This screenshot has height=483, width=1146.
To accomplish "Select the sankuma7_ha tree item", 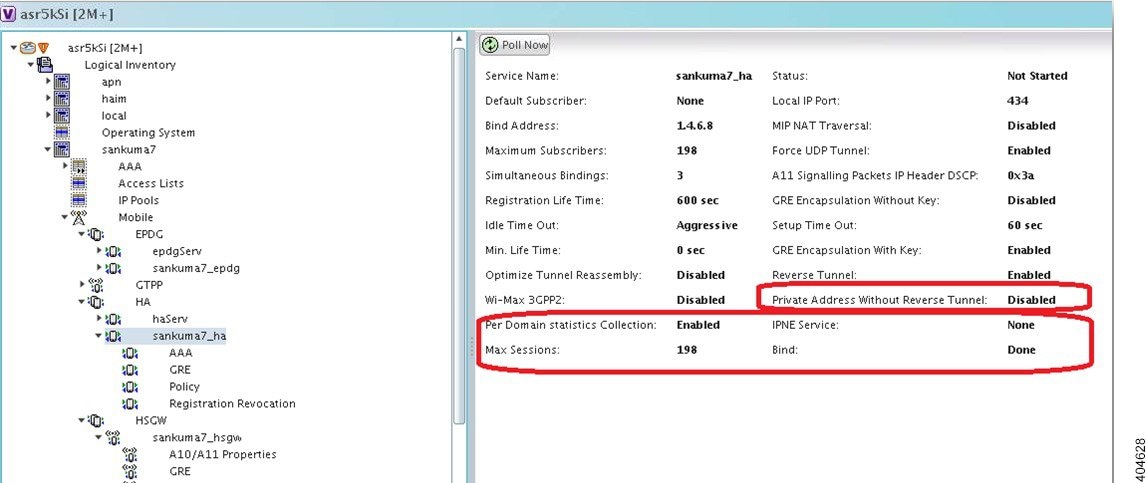I will click(189, 335).
